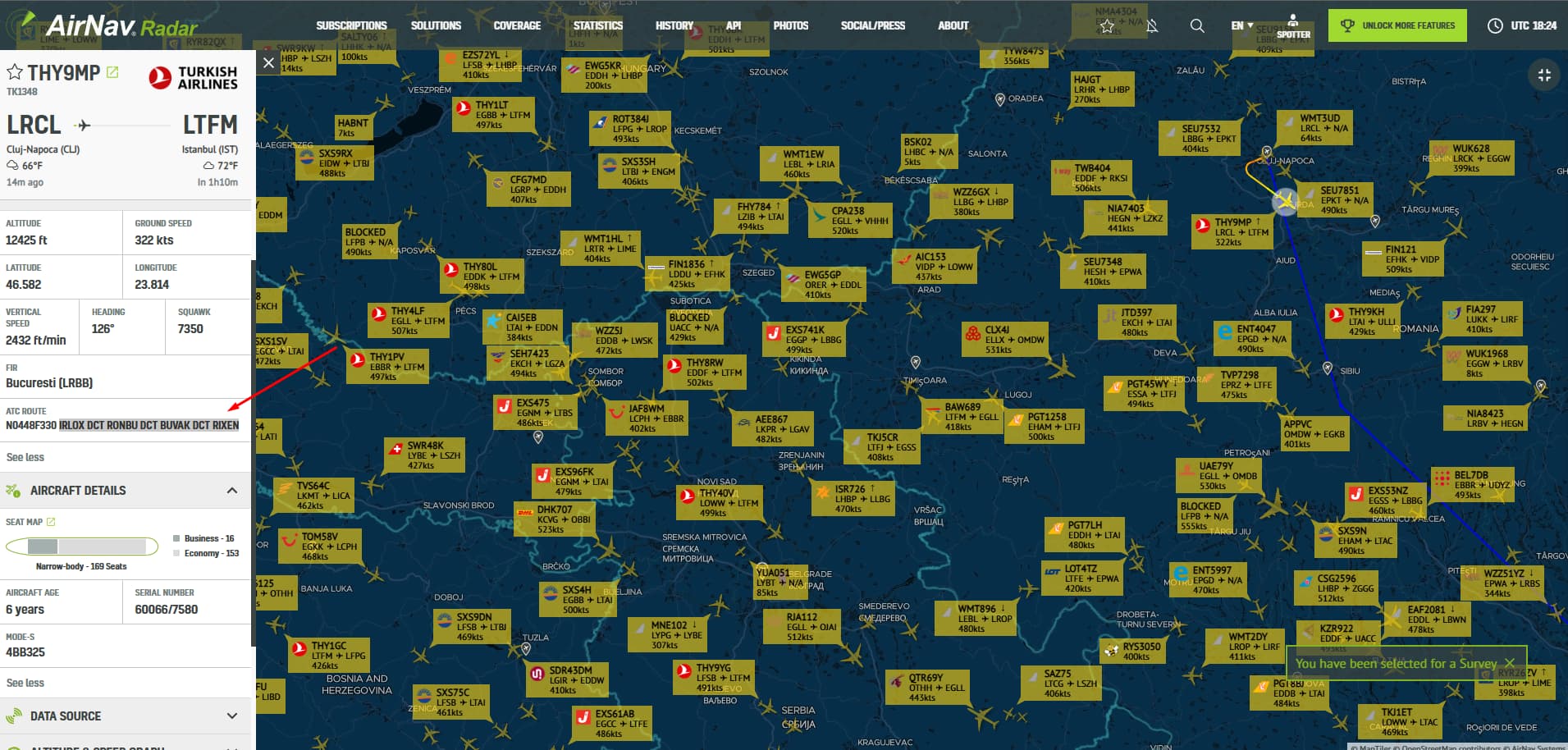Open the favorites star in top bar
The height and width of the screenshot is (750, 1568).
pos(1107,26)
